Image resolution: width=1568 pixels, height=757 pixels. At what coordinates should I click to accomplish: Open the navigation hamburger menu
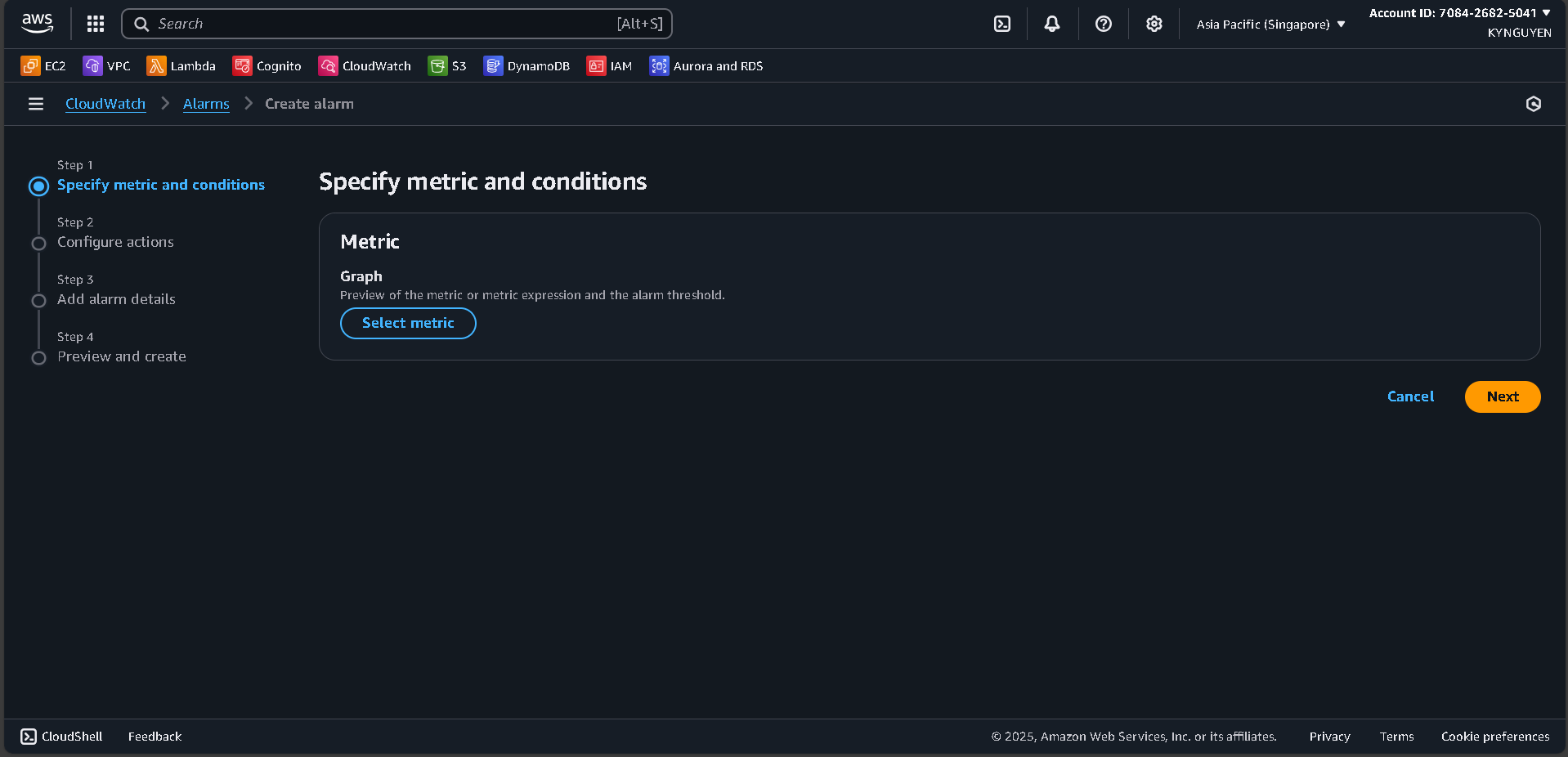click(x=35, y=104)
